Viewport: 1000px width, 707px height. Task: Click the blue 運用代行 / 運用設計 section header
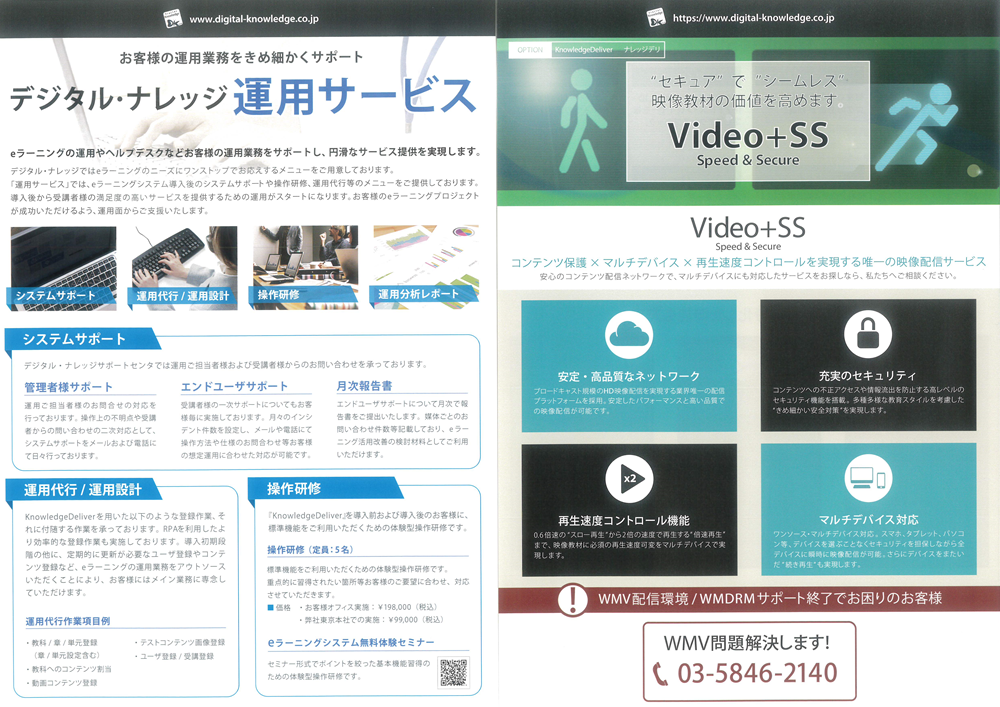pyautogui.click(x=83, y=490)
